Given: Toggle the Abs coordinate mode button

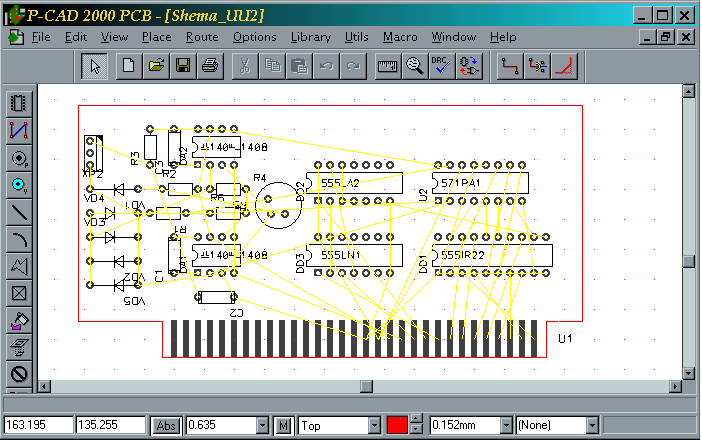Looking at the screenshot, I should coord(166,426).
